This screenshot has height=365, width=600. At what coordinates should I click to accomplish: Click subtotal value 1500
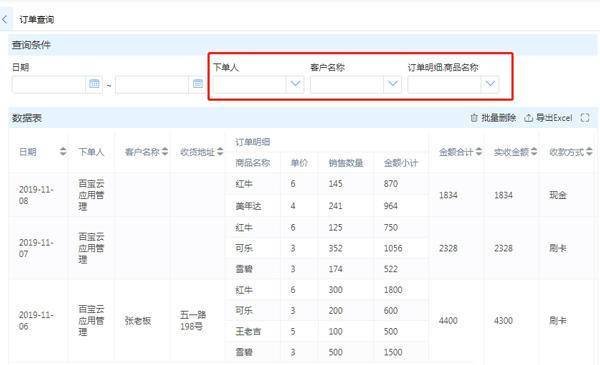pyautogui.click(x=393, y=352)
